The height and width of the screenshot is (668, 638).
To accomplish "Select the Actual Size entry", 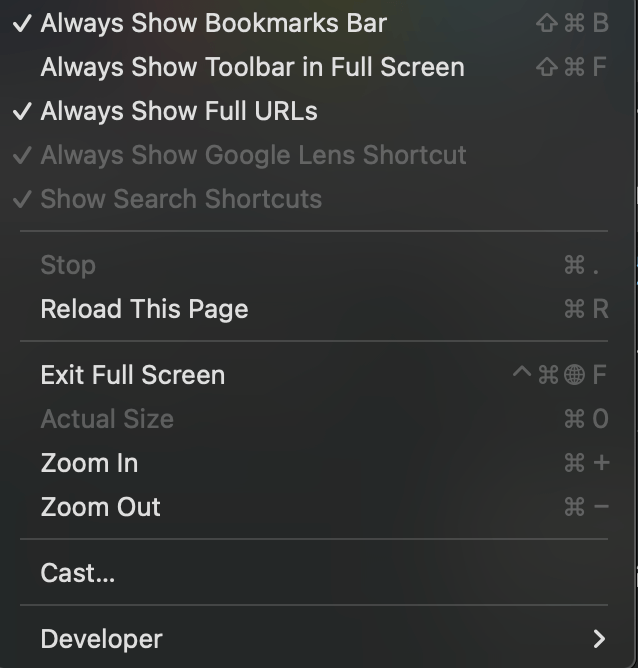I will [107, 419].
